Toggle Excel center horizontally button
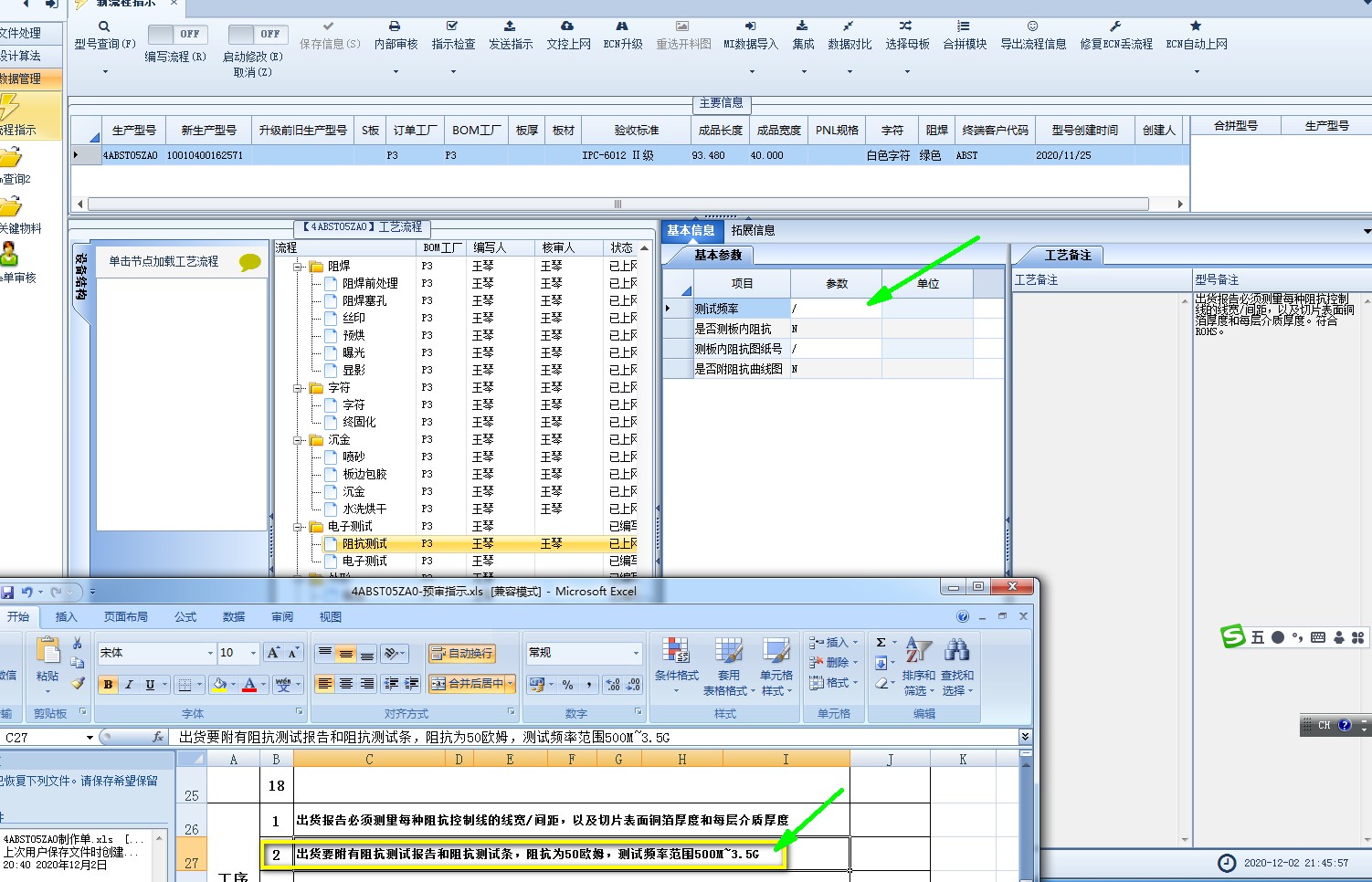Image resolution: width=1372 pixels, height=882 pixels. (345, 683)
